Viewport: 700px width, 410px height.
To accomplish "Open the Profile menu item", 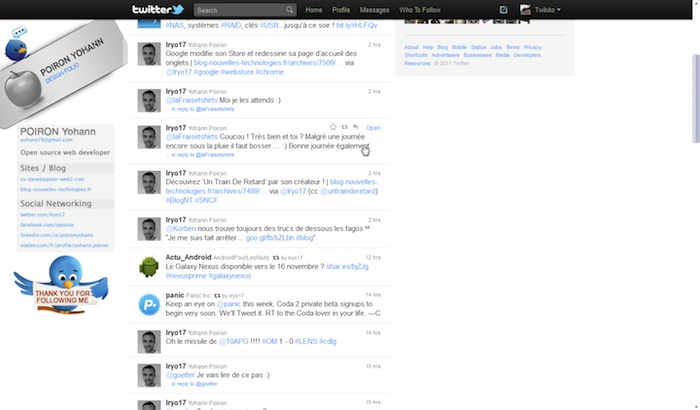I will 341,10.
